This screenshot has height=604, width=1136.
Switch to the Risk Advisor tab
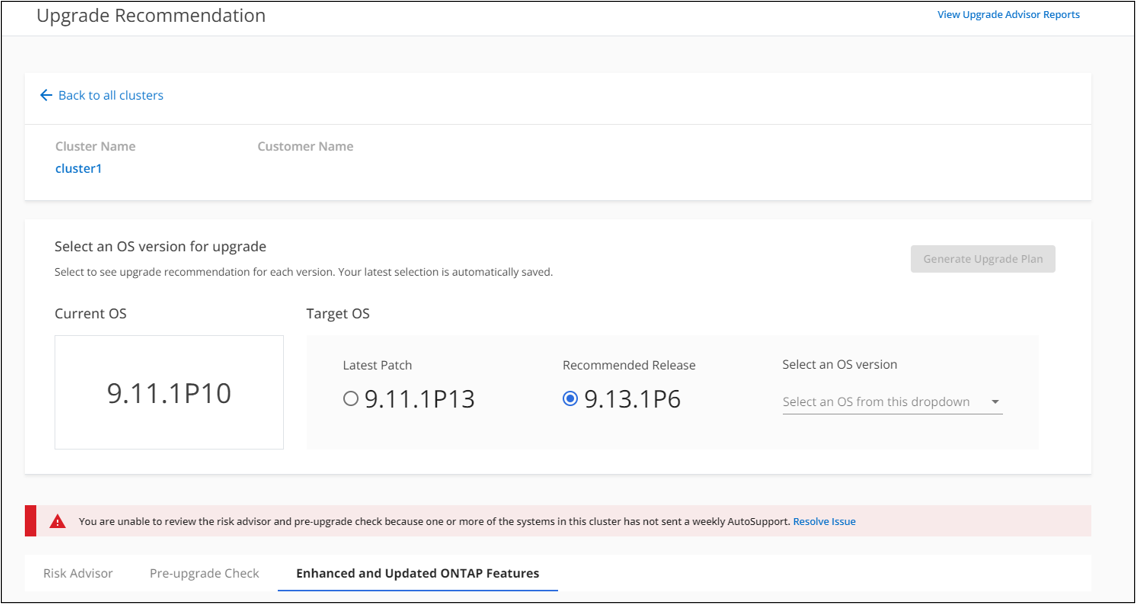click(78, 573)
